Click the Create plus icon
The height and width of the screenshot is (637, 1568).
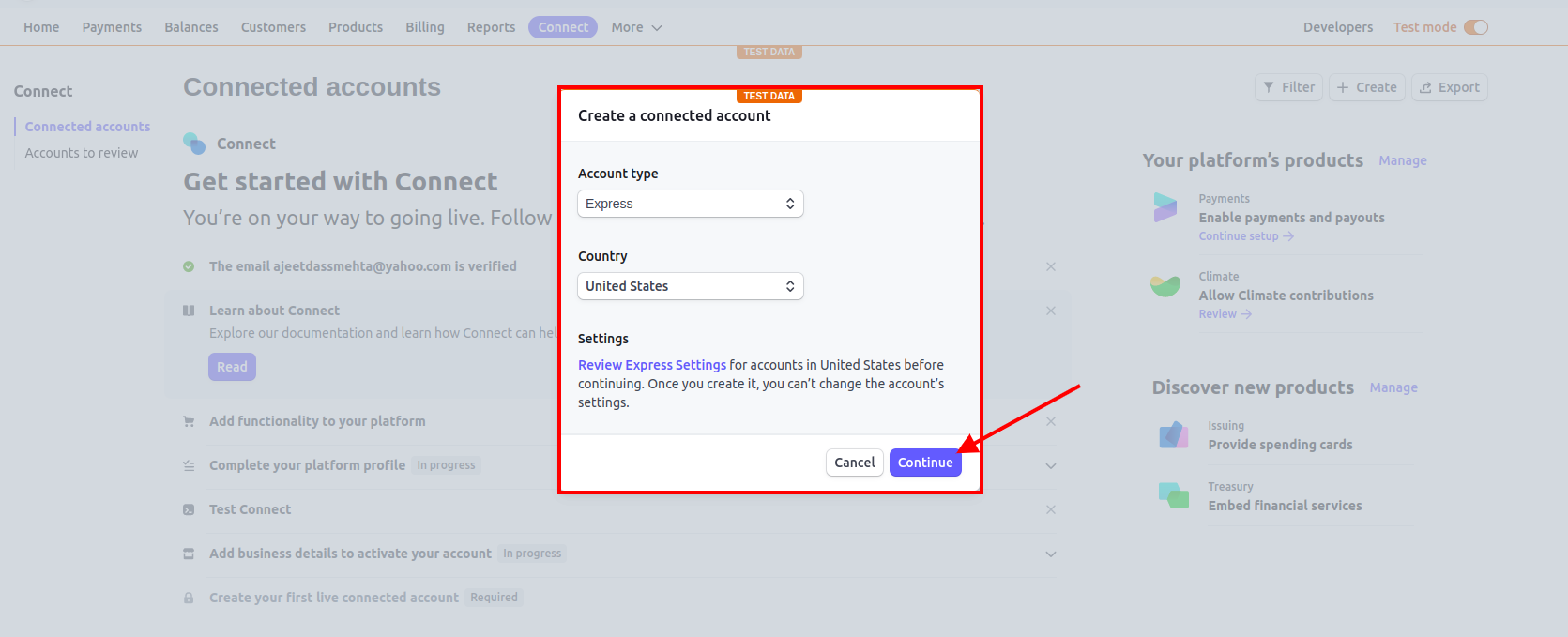coord(1343,87)
